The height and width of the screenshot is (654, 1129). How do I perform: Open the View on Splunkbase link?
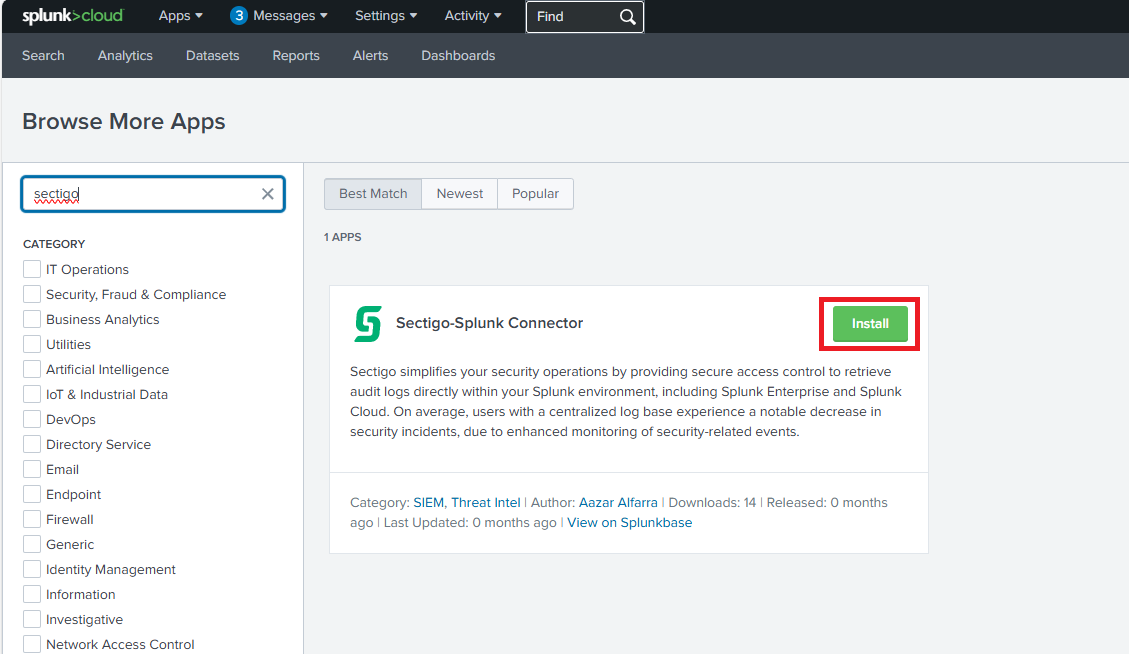pos(629,522)
